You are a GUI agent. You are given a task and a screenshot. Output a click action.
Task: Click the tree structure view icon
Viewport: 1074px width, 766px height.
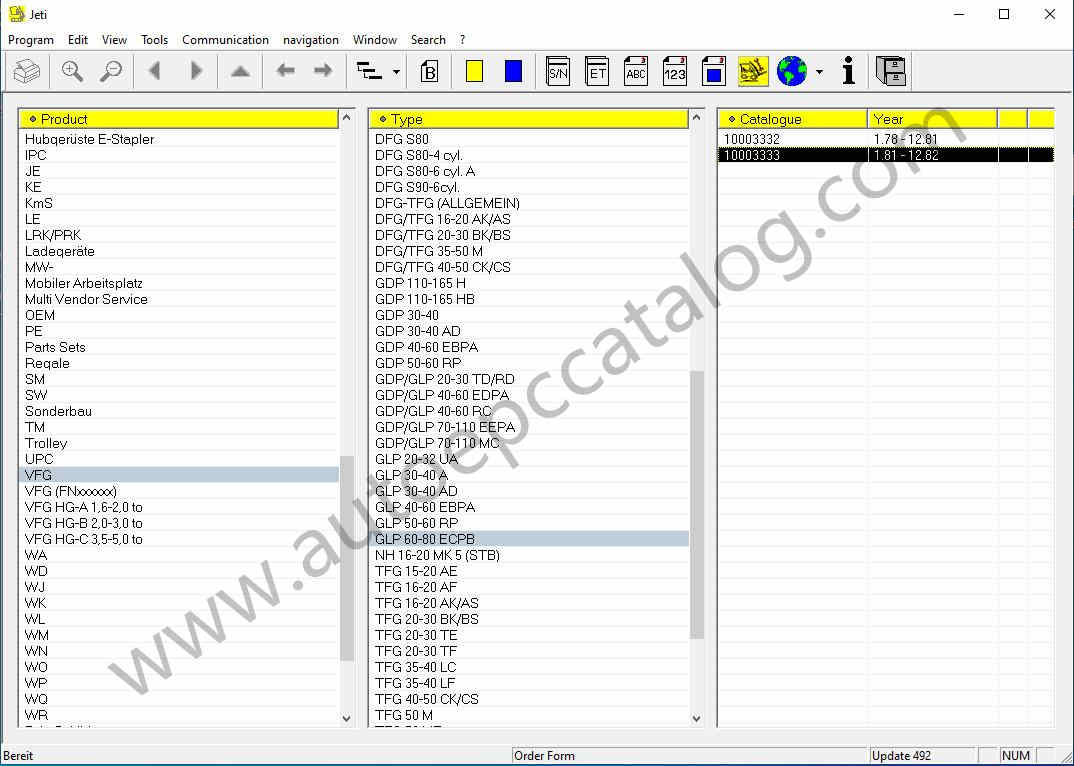[x=370, y=71]
